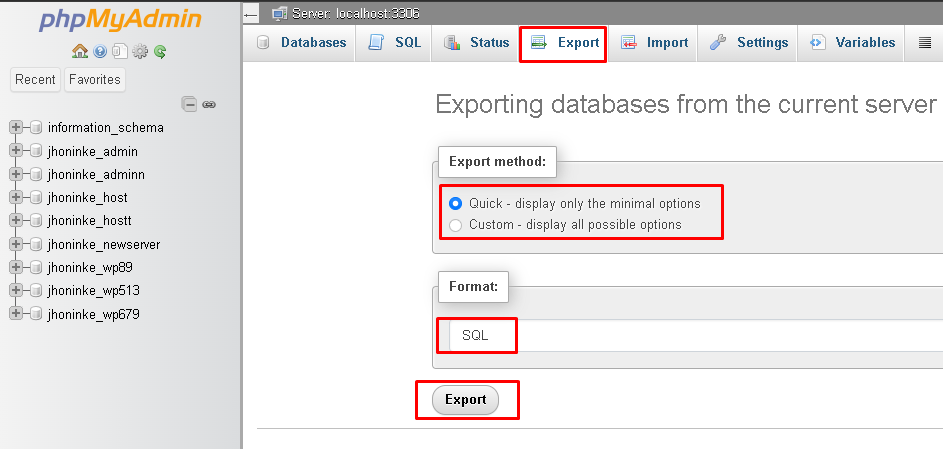This screenshot has width=943, height=449.
Task: Open navigation panel settings gear icon
Action: (140, 52)
